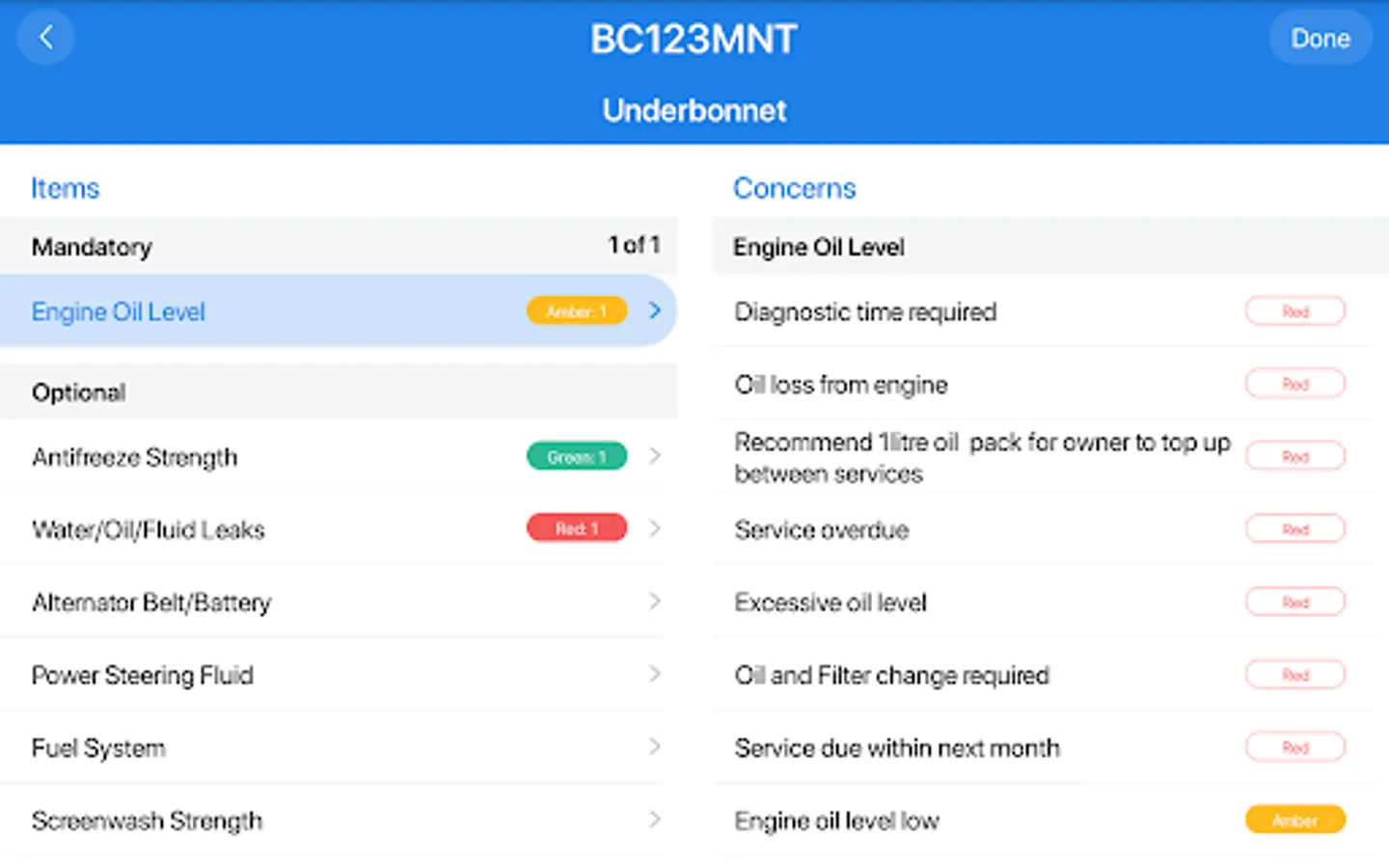
Task: Flag Excessive oil level as Red
Action: pyautogui.click(x=1294, y=602)
